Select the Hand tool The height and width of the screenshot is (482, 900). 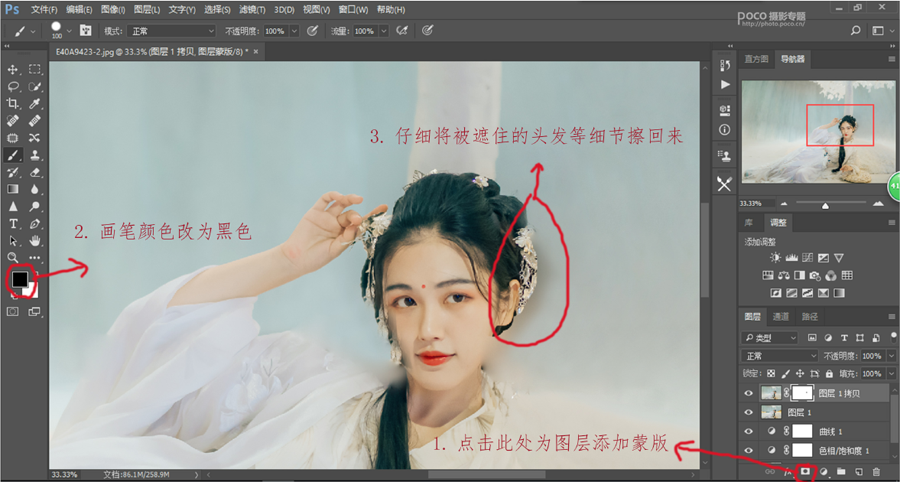coord(34,240)
